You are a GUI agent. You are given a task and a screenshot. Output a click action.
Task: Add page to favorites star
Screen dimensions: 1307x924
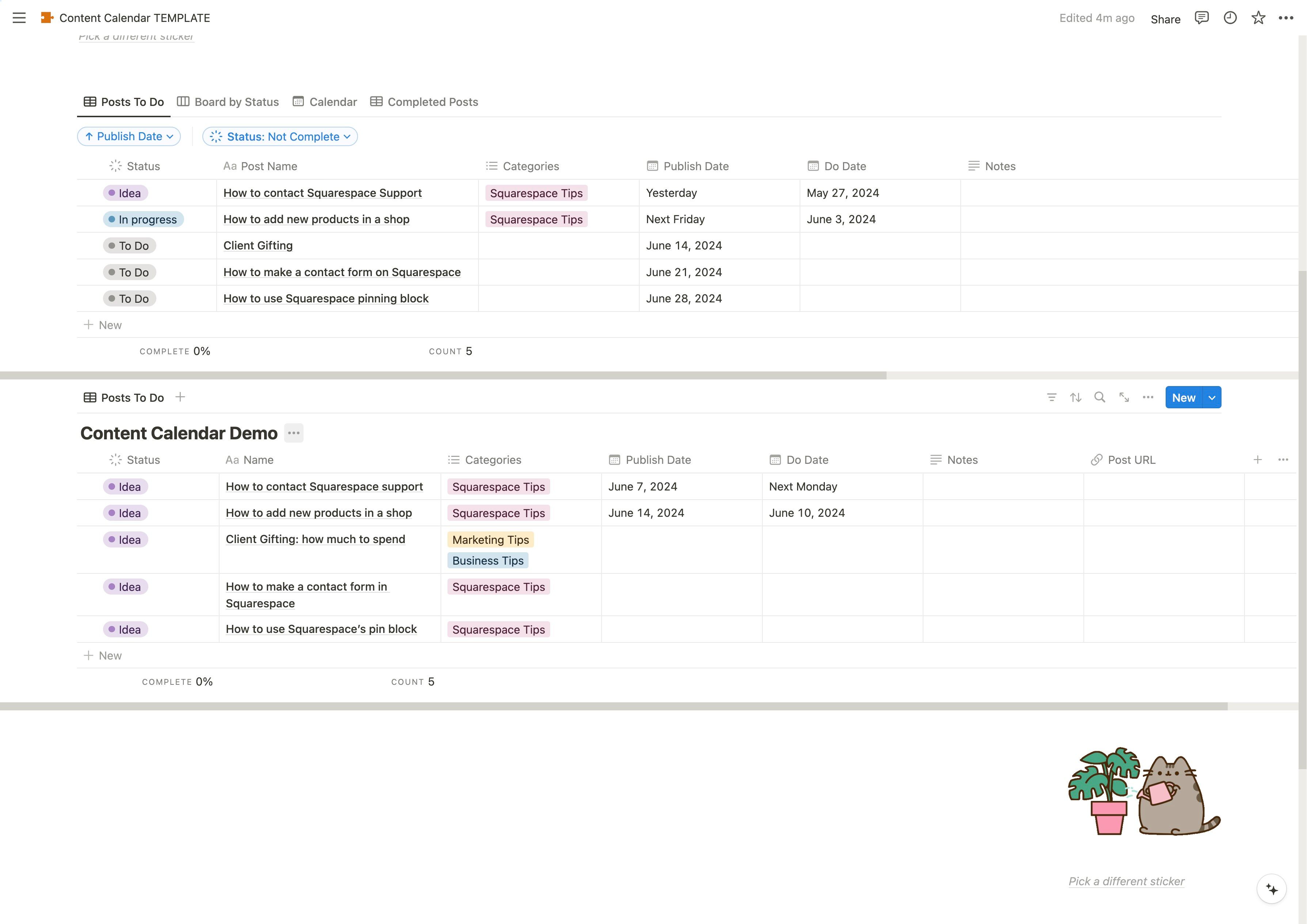[x=1258, y=18]
